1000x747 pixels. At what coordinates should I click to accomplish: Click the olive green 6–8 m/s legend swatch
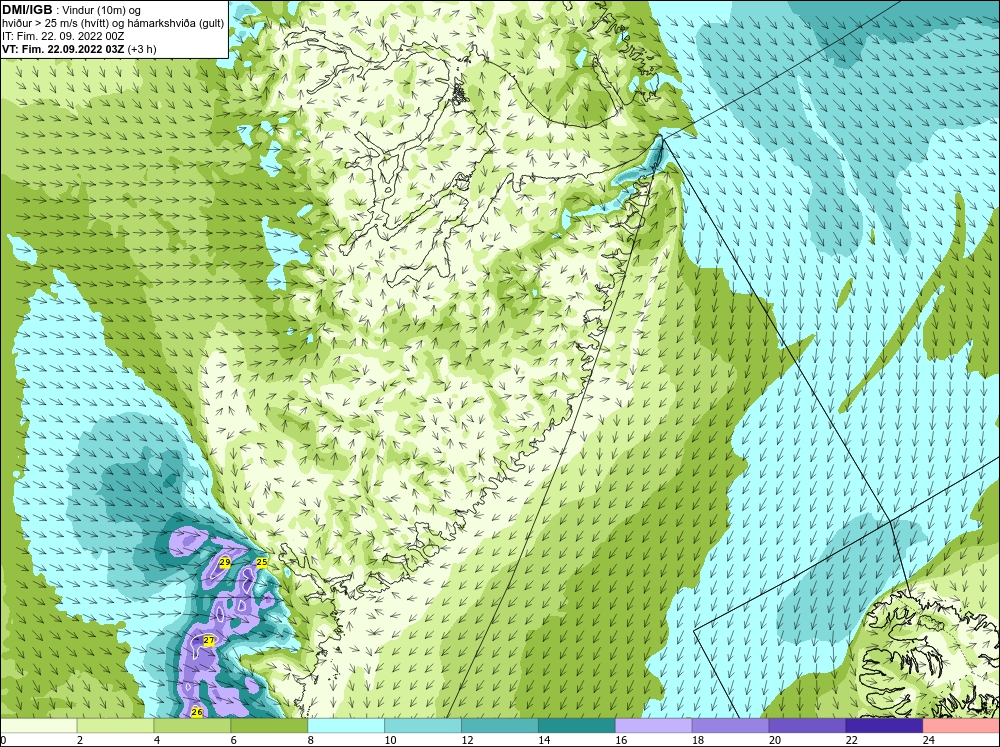point(269,725)
